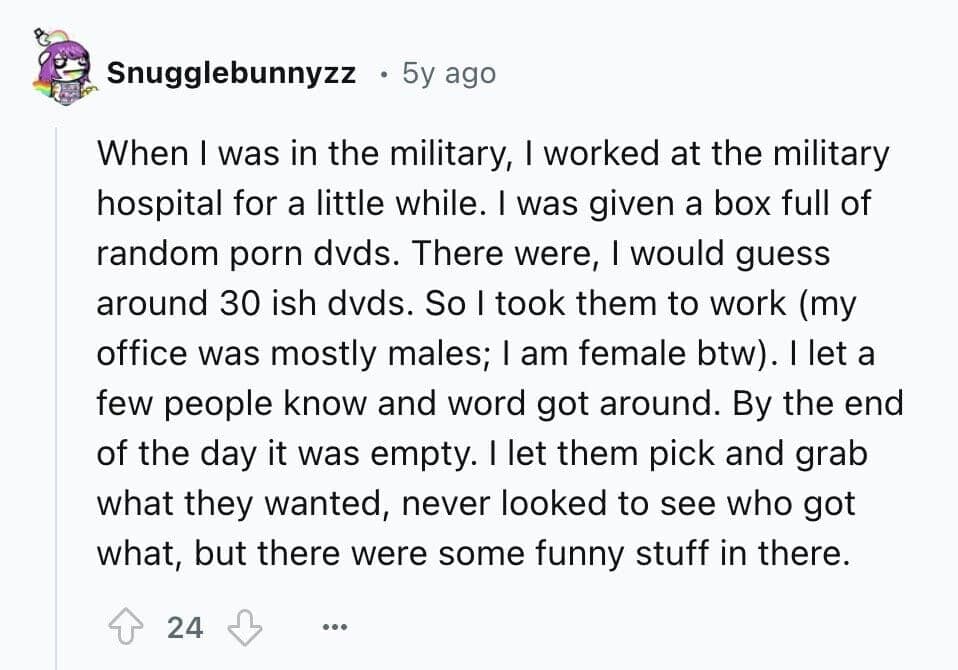Downvote the Snugglebunnyzz comment

[243, 627]
